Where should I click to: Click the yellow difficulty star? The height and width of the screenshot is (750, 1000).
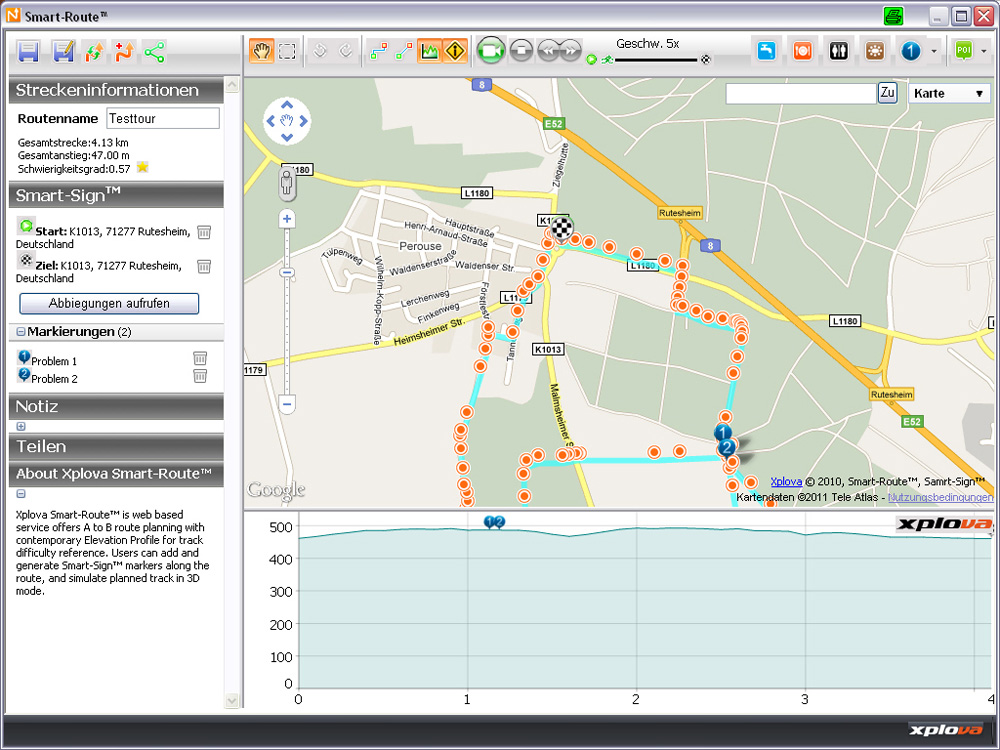[143, 167]
